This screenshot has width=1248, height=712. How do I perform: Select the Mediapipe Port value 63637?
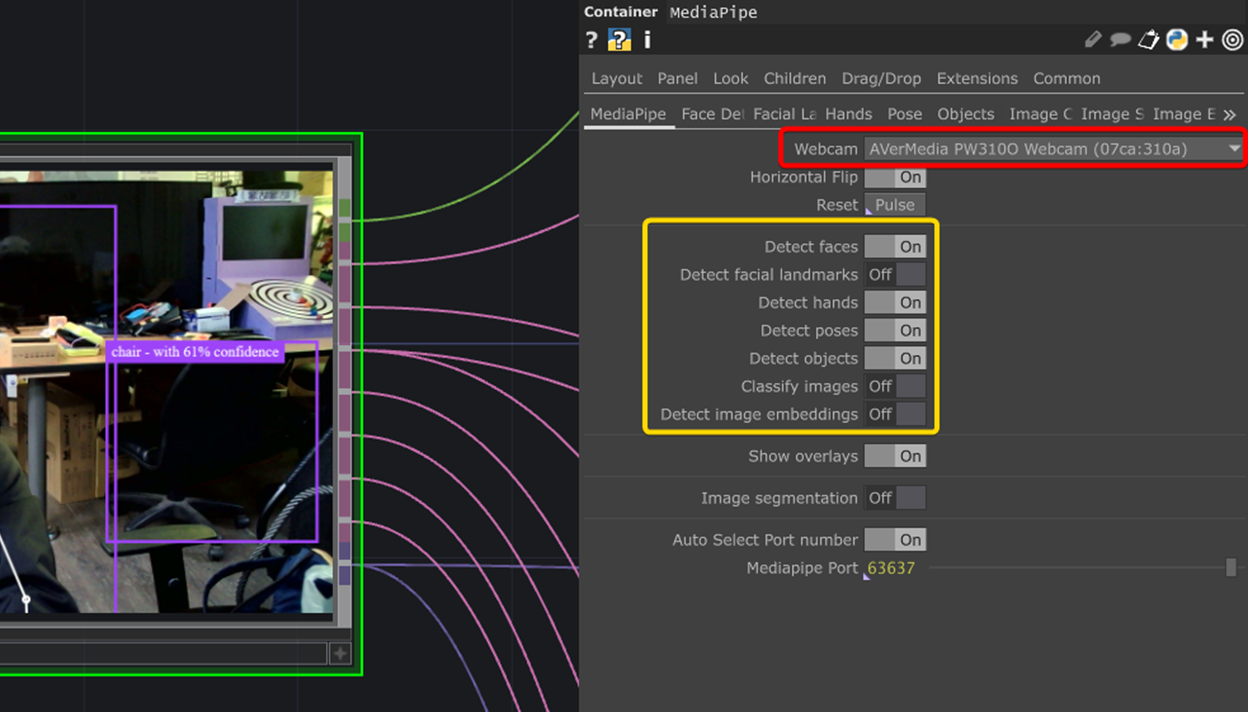(x=891, y=567)
